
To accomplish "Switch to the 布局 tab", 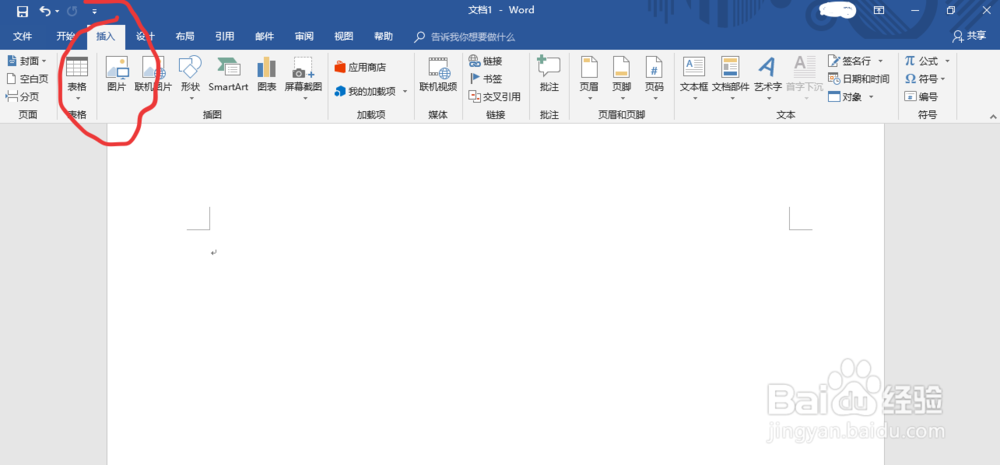I will coord(185,36).
